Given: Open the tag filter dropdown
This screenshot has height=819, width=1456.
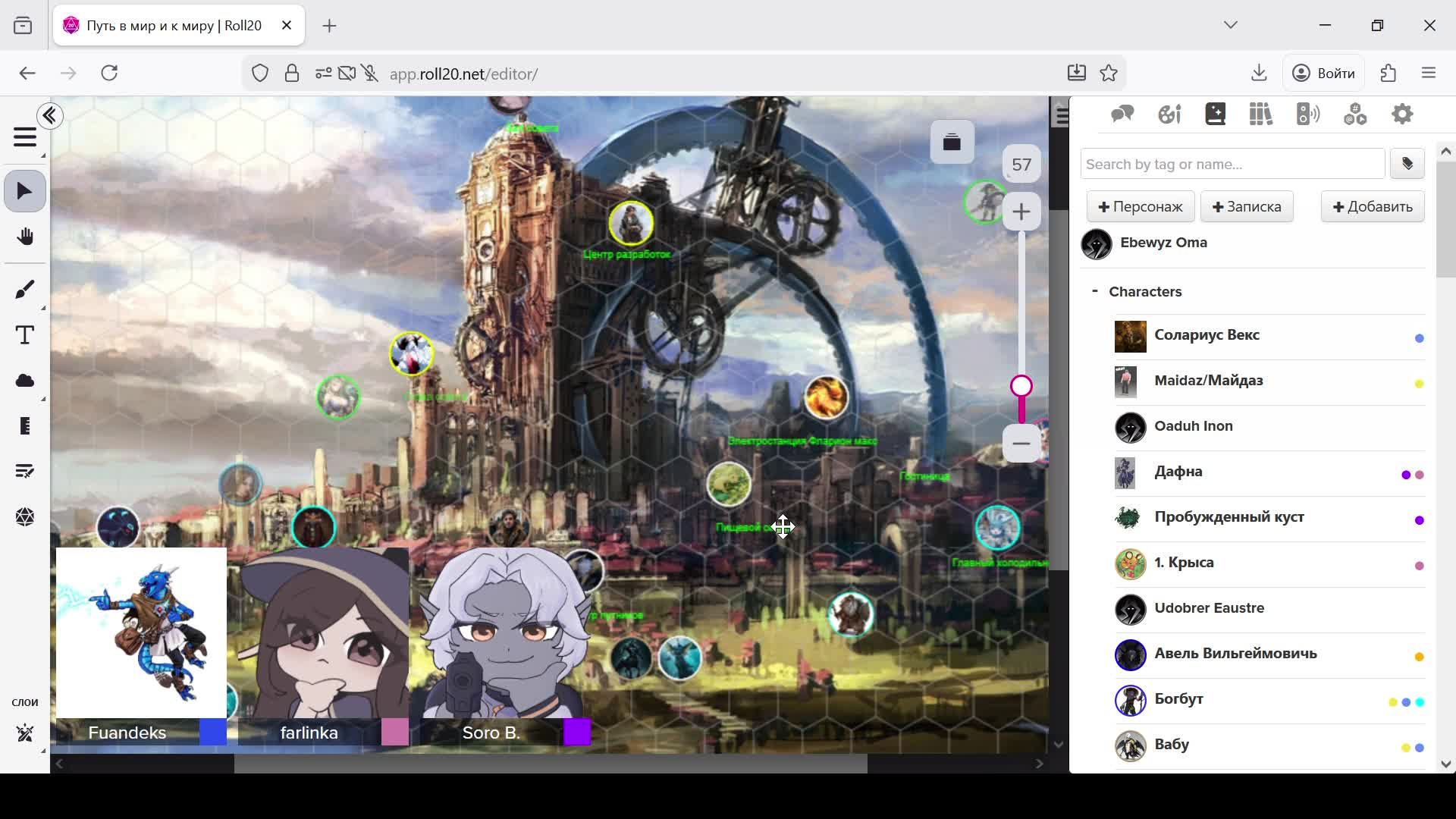Looking at the screenshot, I should tap(1407, 164).
